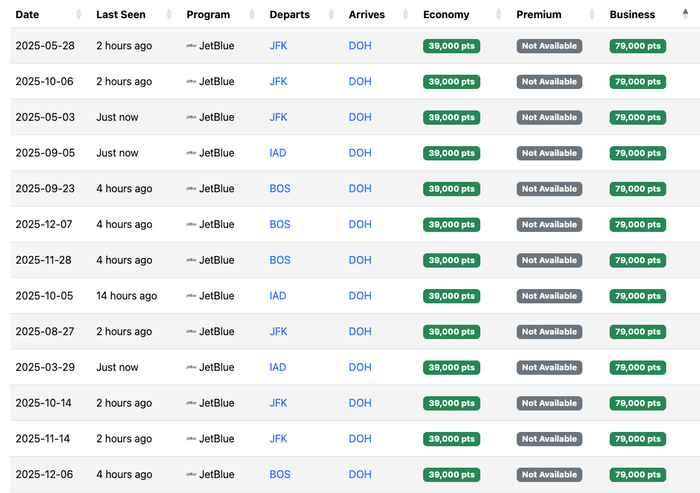Click the Economy column sort icon
The image size is (700, 493).
point(499,15)
